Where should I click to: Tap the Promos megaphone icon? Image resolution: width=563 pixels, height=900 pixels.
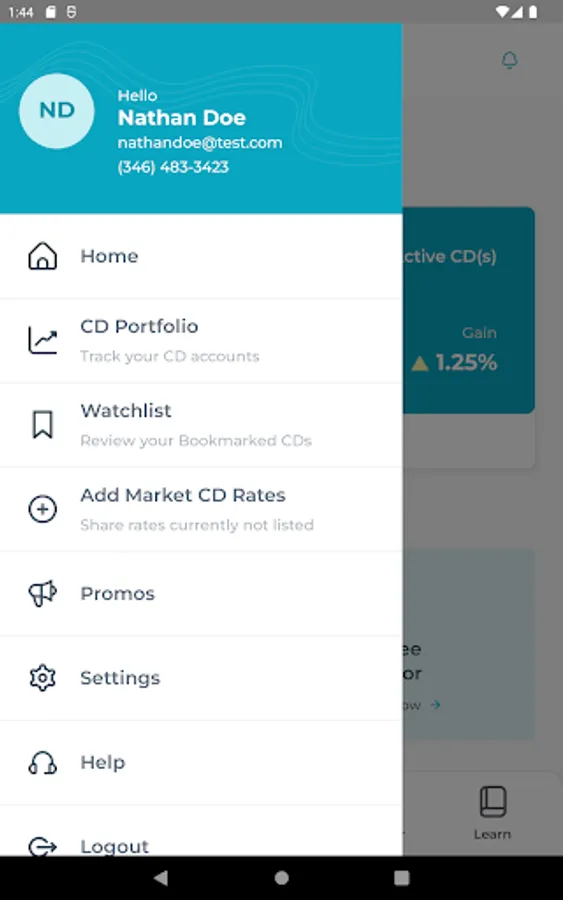(x=42, y=593)
